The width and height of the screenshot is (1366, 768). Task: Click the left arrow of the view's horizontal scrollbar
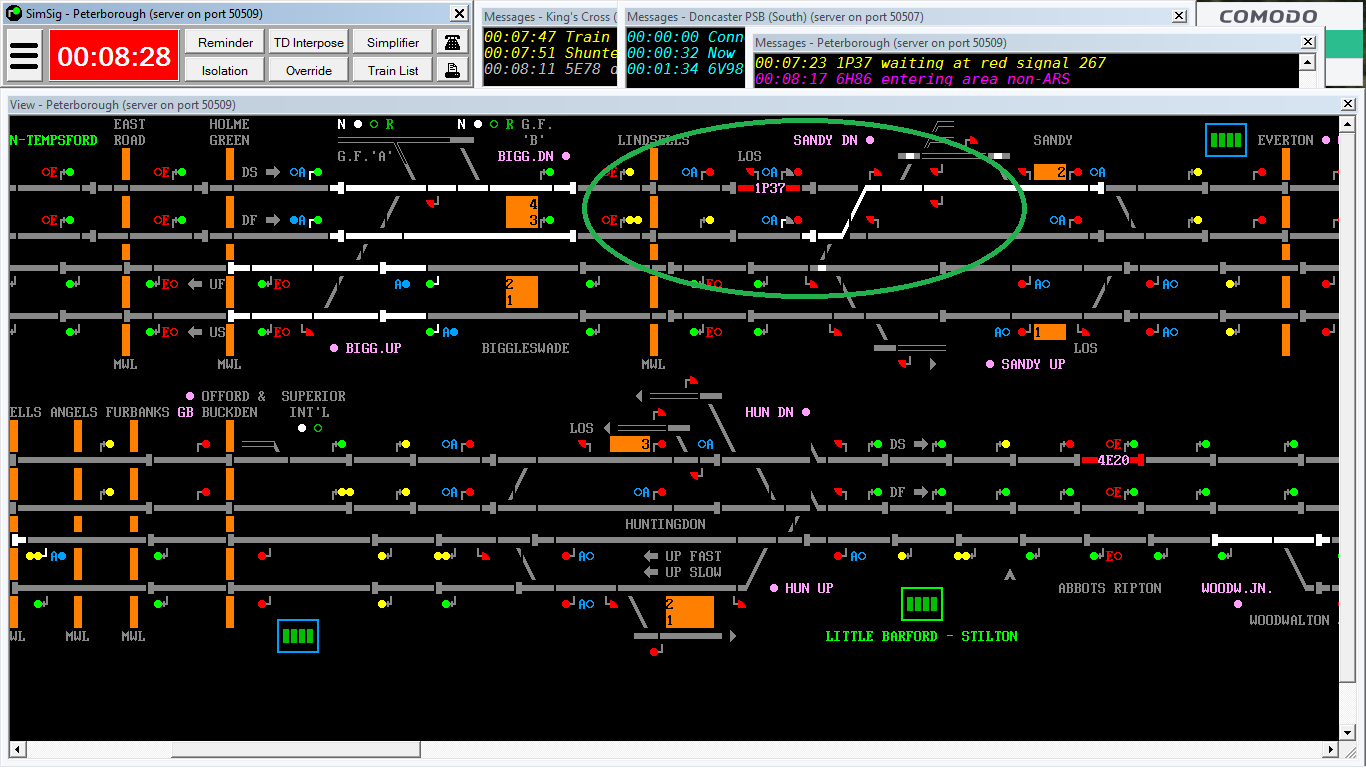point(16,749)
